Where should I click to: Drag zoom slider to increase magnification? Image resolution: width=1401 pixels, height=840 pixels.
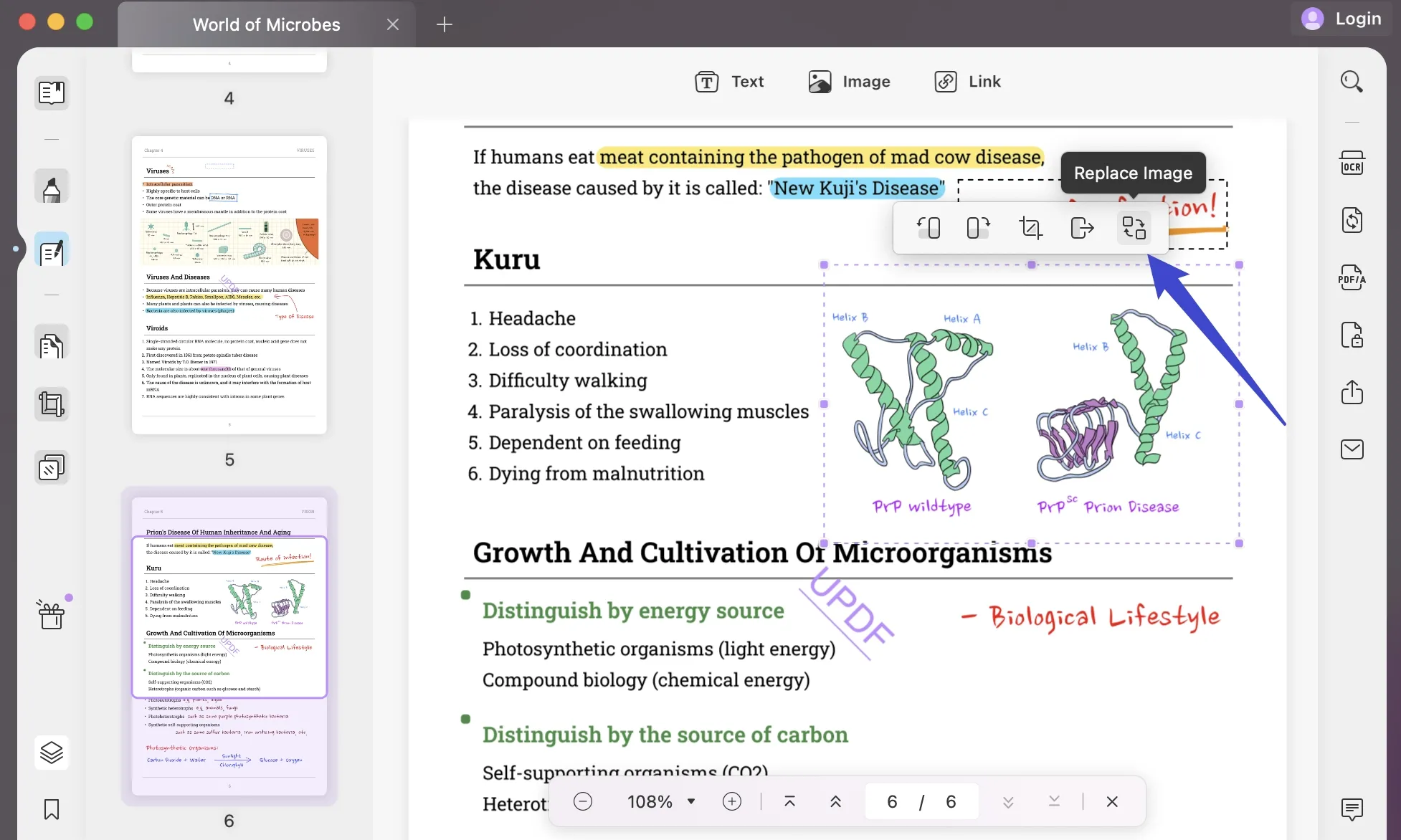click(x=732, y=801)
